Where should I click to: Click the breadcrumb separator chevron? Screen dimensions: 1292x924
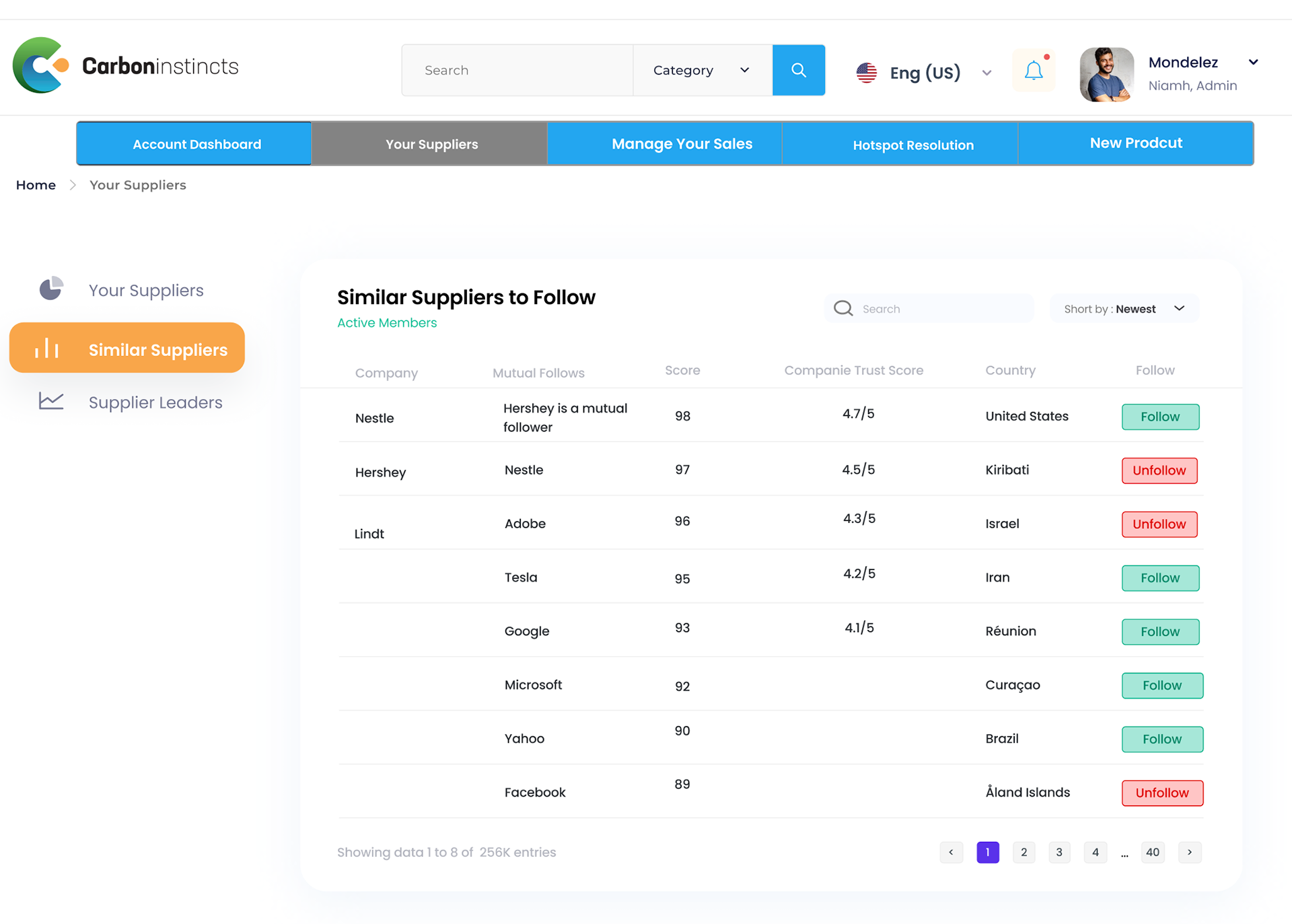(73, 185)
